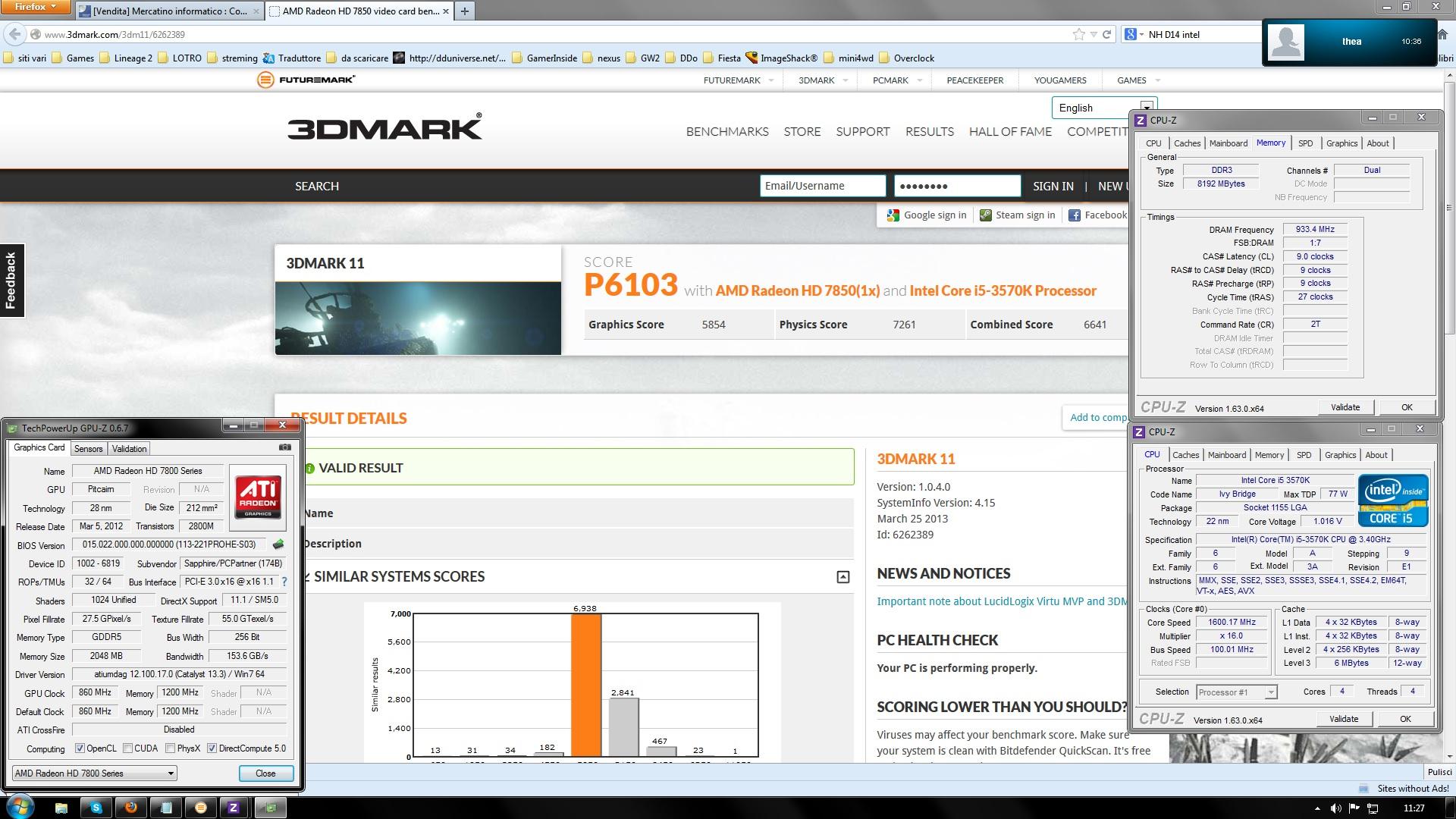
Task: Click the Steam sign in icon
Action: click(x=986, y=215)
